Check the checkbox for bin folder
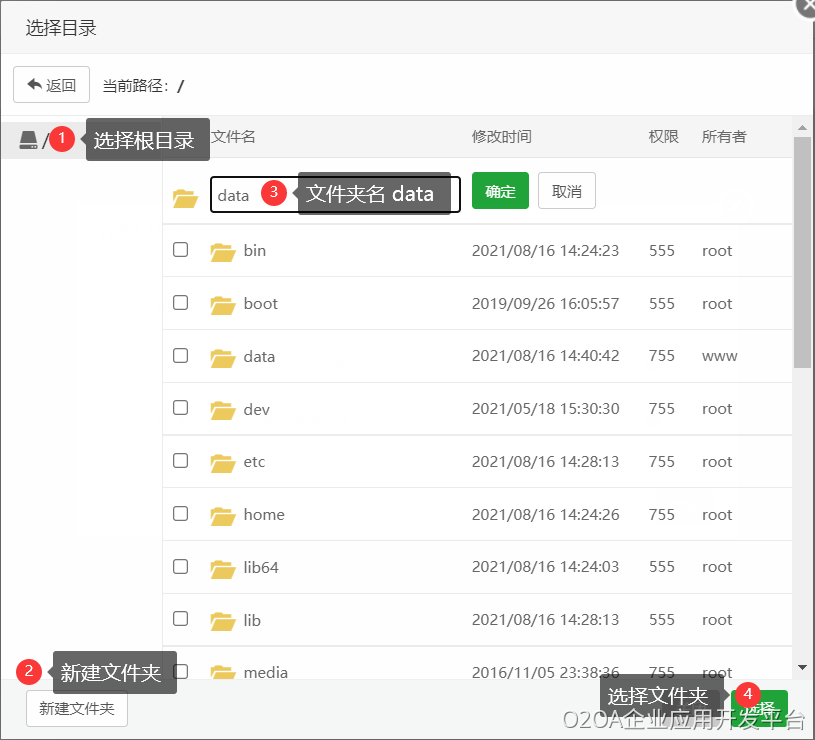Viewport: 815px width, 740px height. coord(181,249)
